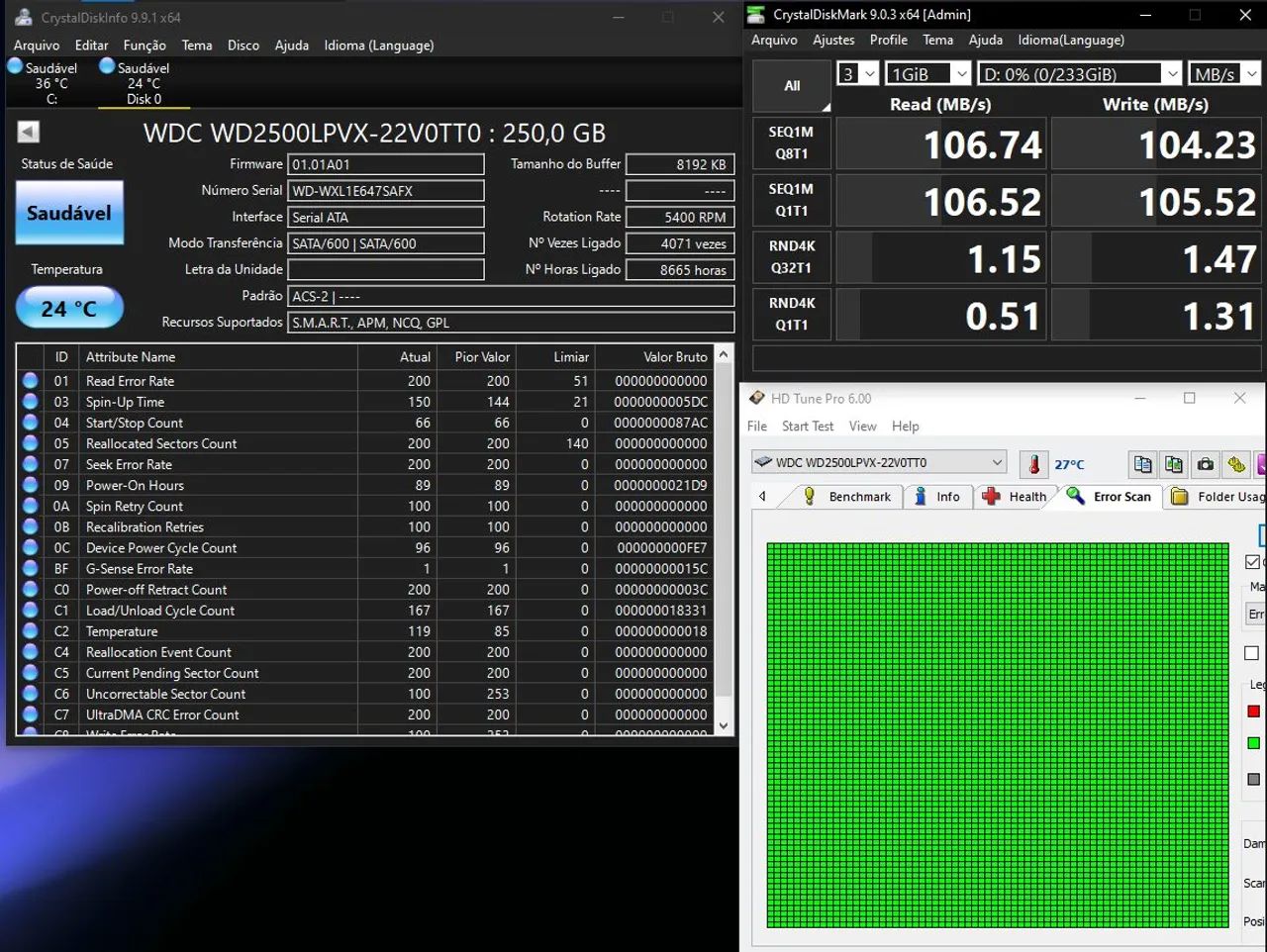Run the SEQ1M Q1T1 test
The image size is (1267, 952).
click(792, 200)
